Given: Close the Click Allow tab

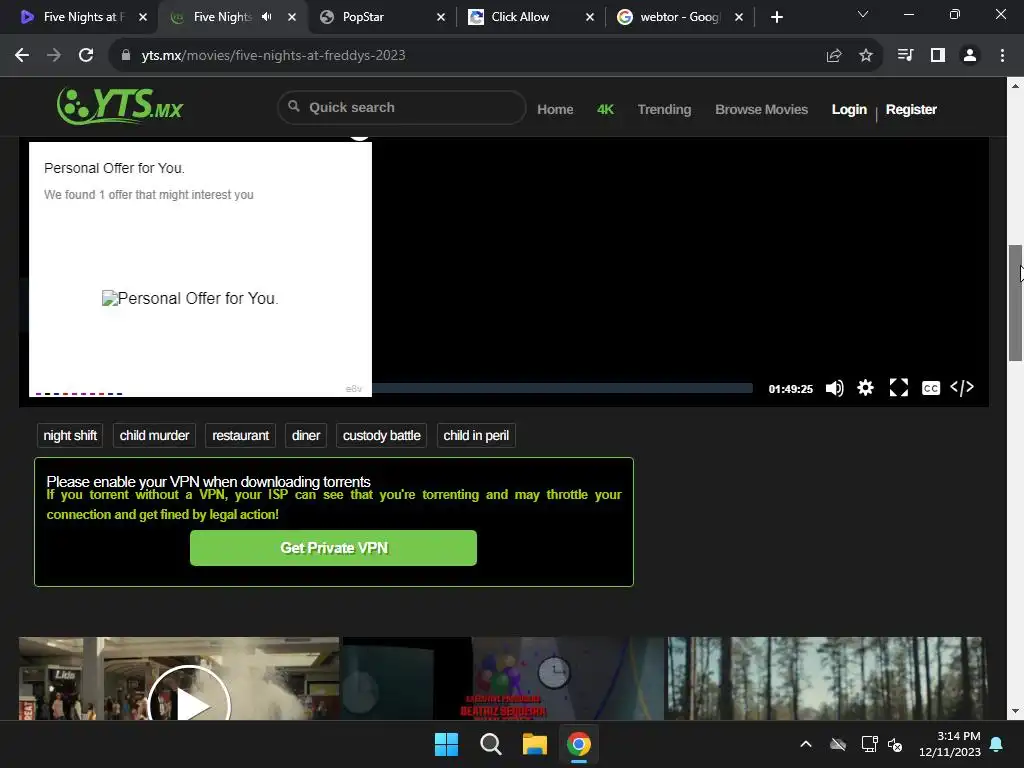Looking at the screenshot, I should (590, 17).
